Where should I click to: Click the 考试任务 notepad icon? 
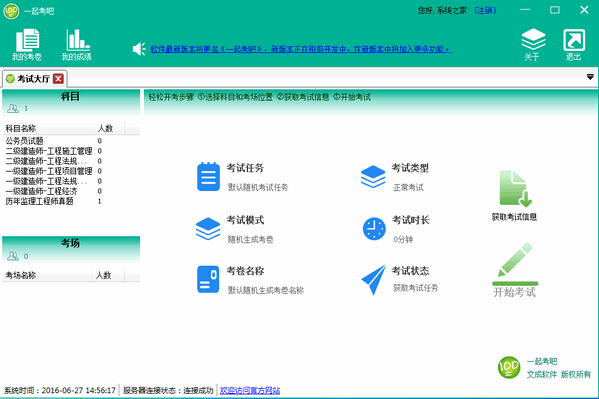tap(208, 177)
